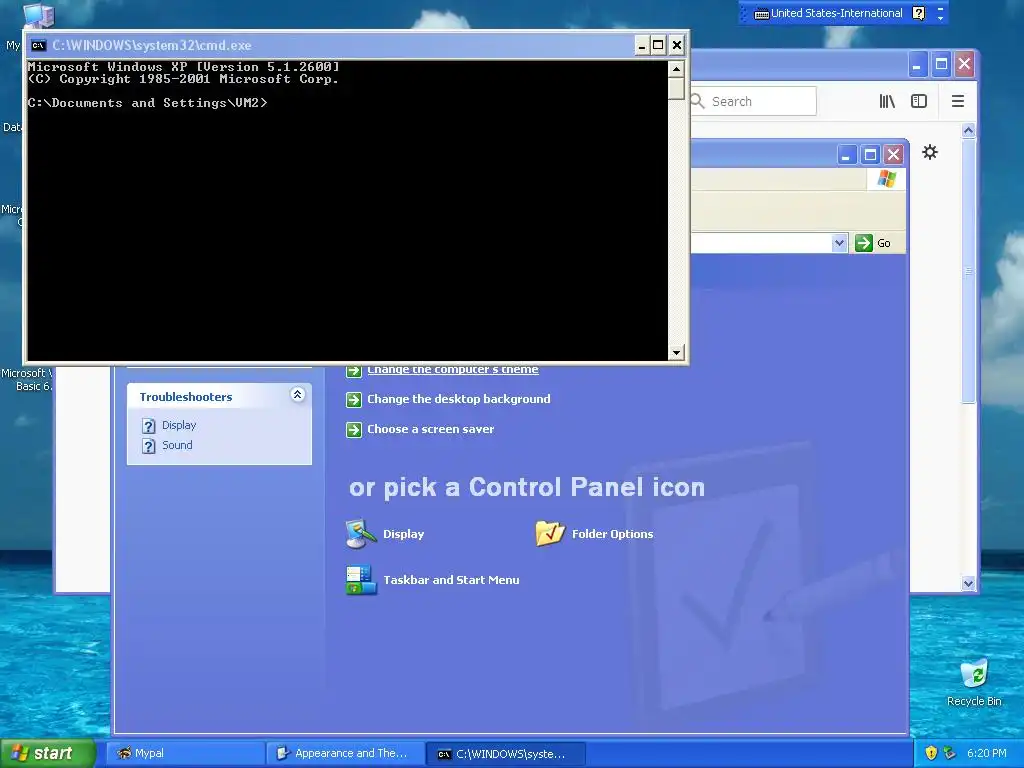This screenshot has width=1024, height=768.
Task: Switch to Appearance and Themes taskbar button
Action: pos(345,753)
